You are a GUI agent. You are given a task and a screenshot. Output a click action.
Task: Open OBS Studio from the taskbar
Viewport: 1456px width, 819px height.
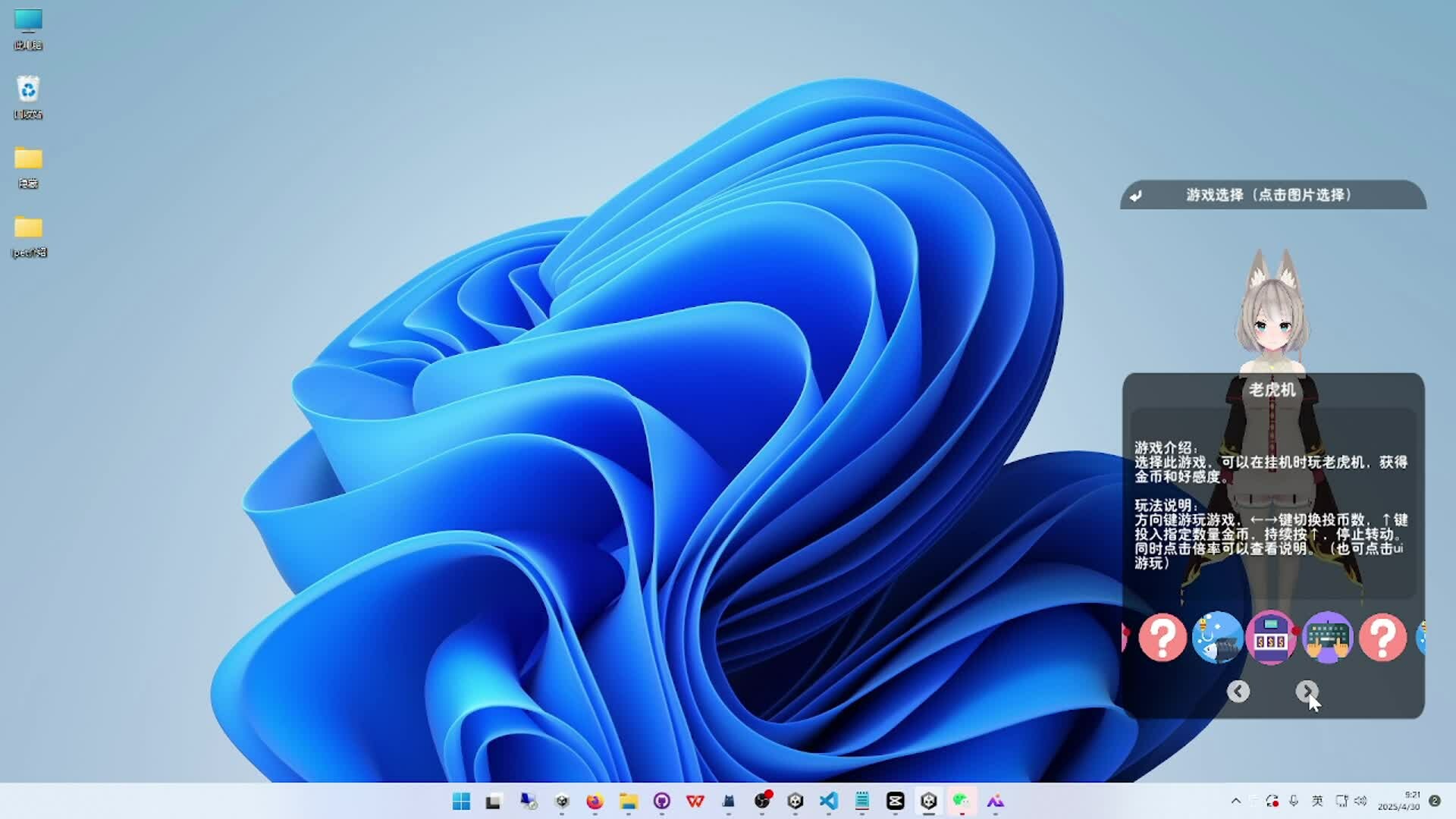click(762, 801)
